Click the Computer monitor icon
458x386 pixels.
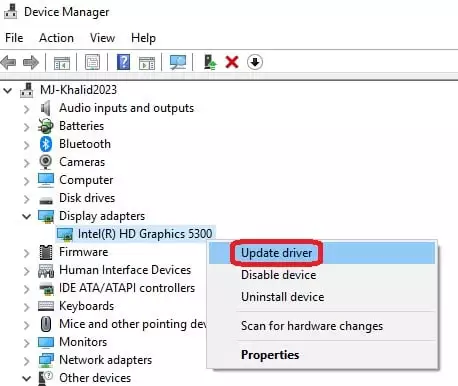[46, 180]
